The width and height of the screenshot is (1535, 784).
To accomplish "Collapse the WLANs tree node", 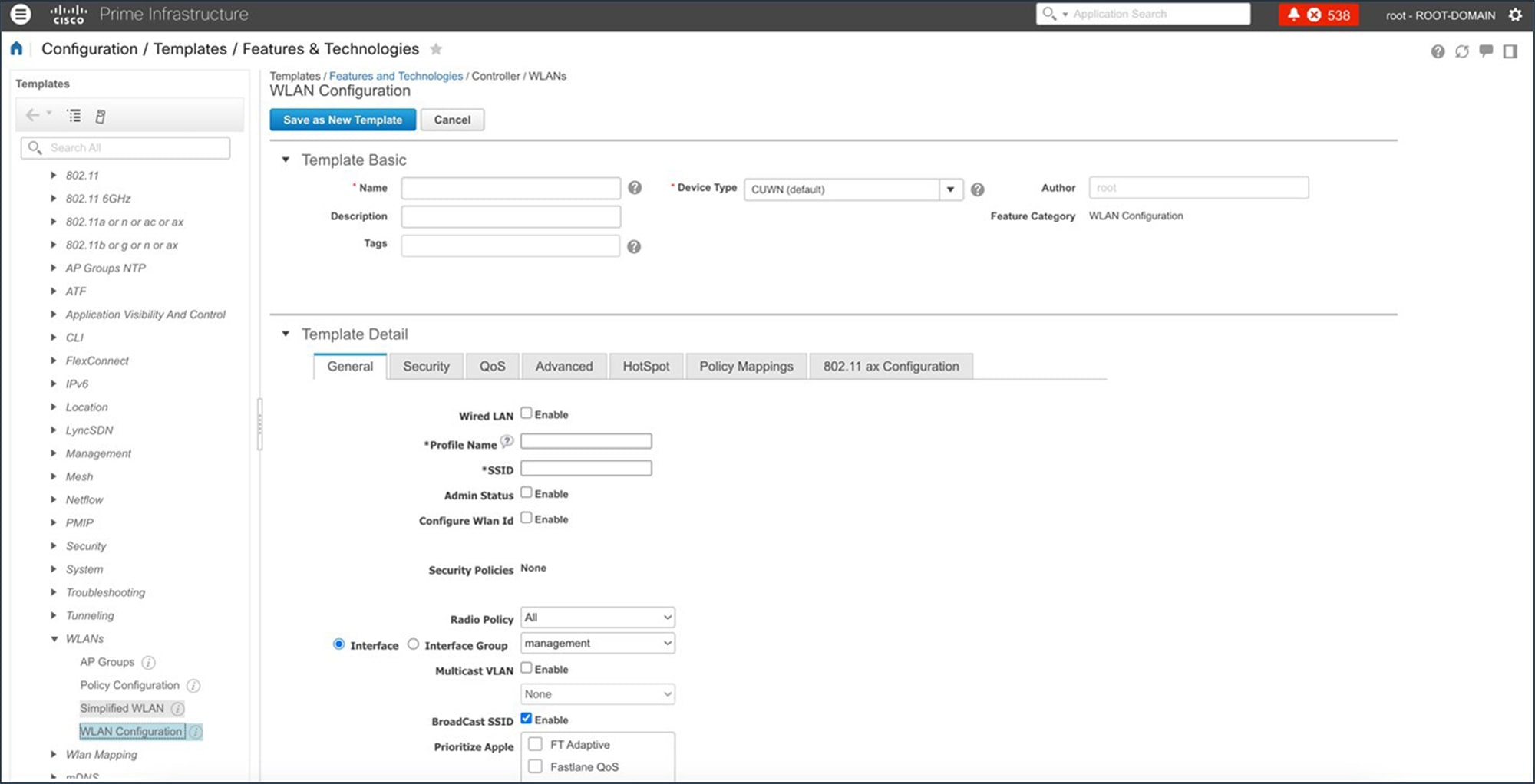I will [54, 638].
